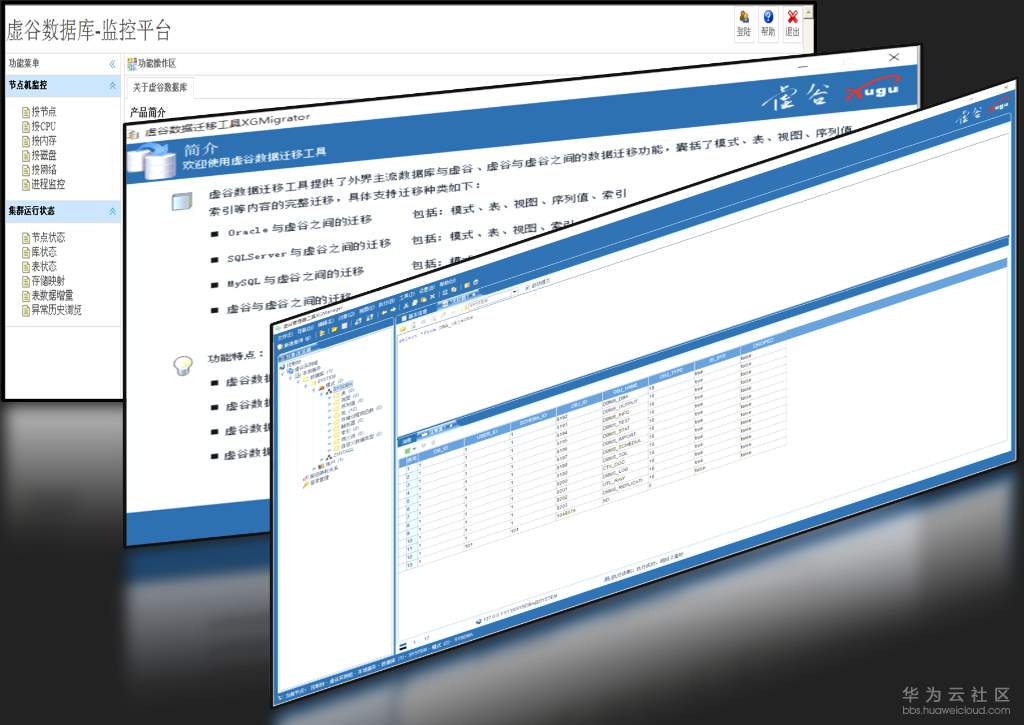Collapse the 功能菜单 sidebar with double-chevron
The height and width of the screenshot is (725, 1024).
pos(112,64)
